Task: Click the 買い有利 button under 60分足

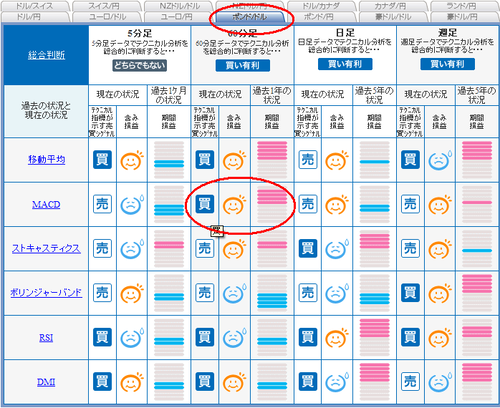Action: coord(243,65)
